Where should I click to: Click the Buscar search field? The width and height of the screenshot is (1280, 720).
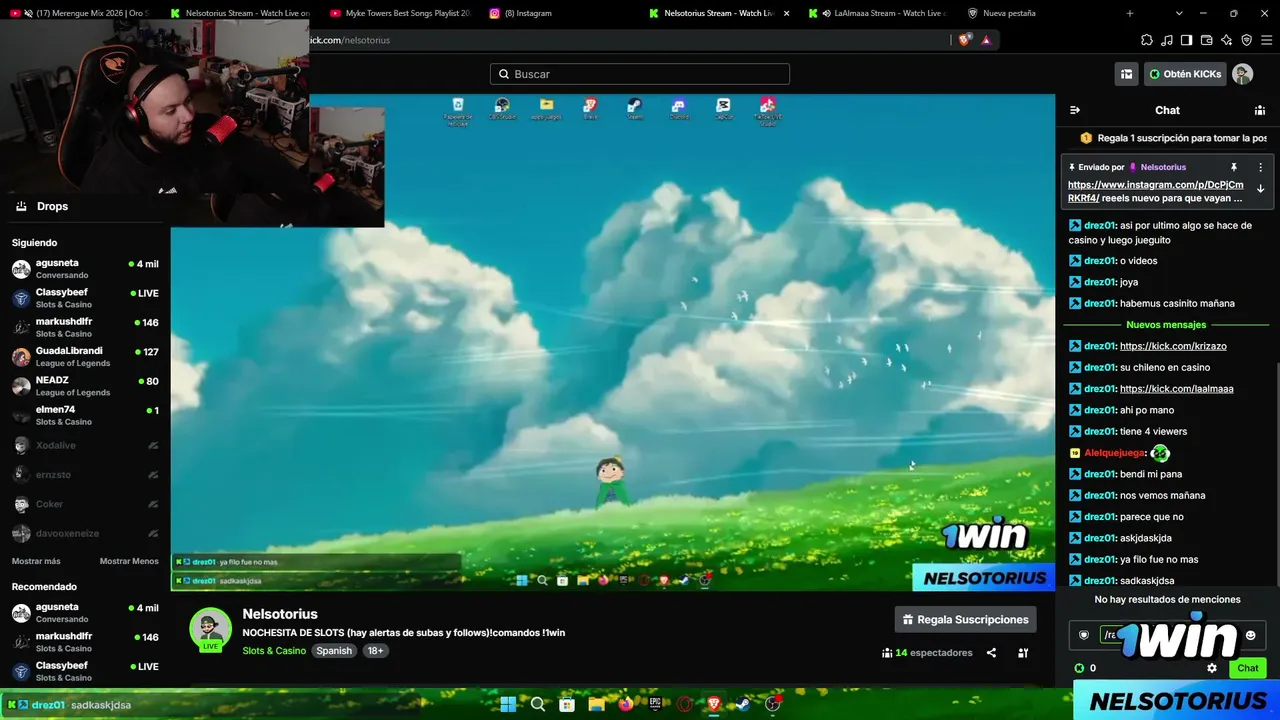coord(640,74)
